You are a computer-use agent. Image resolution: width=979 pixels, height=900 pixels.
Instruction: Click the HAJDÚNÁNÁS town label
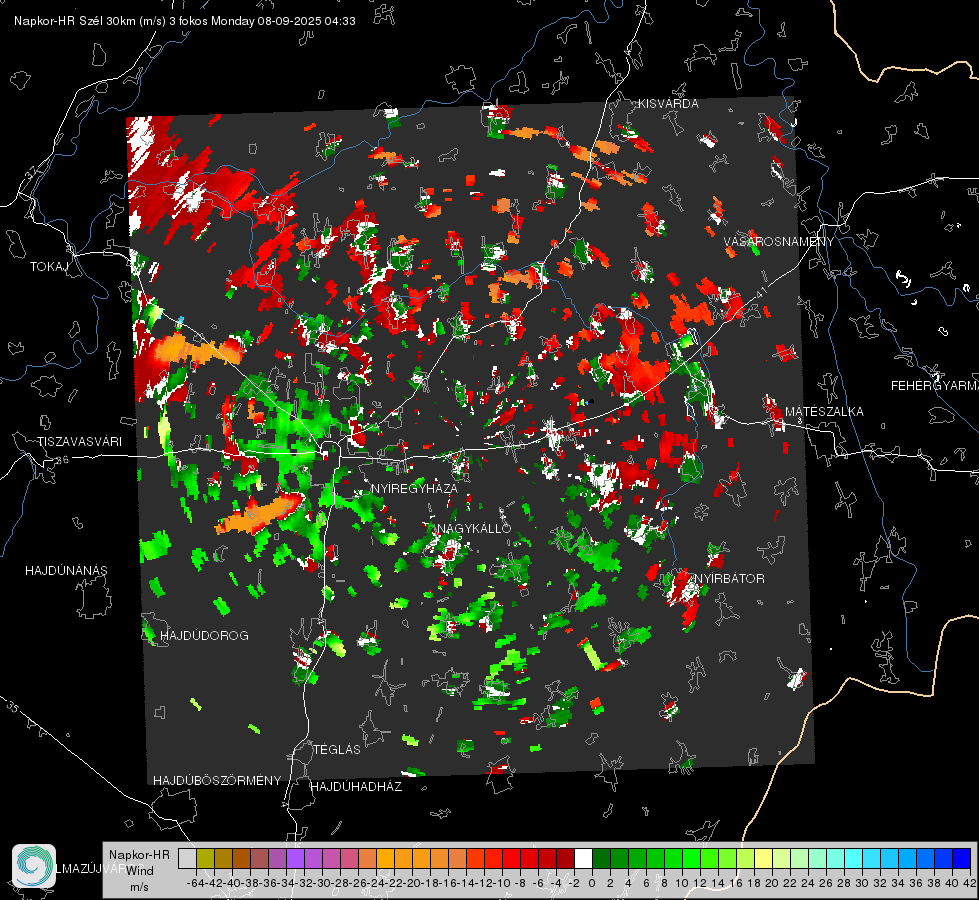click(66, 570)
